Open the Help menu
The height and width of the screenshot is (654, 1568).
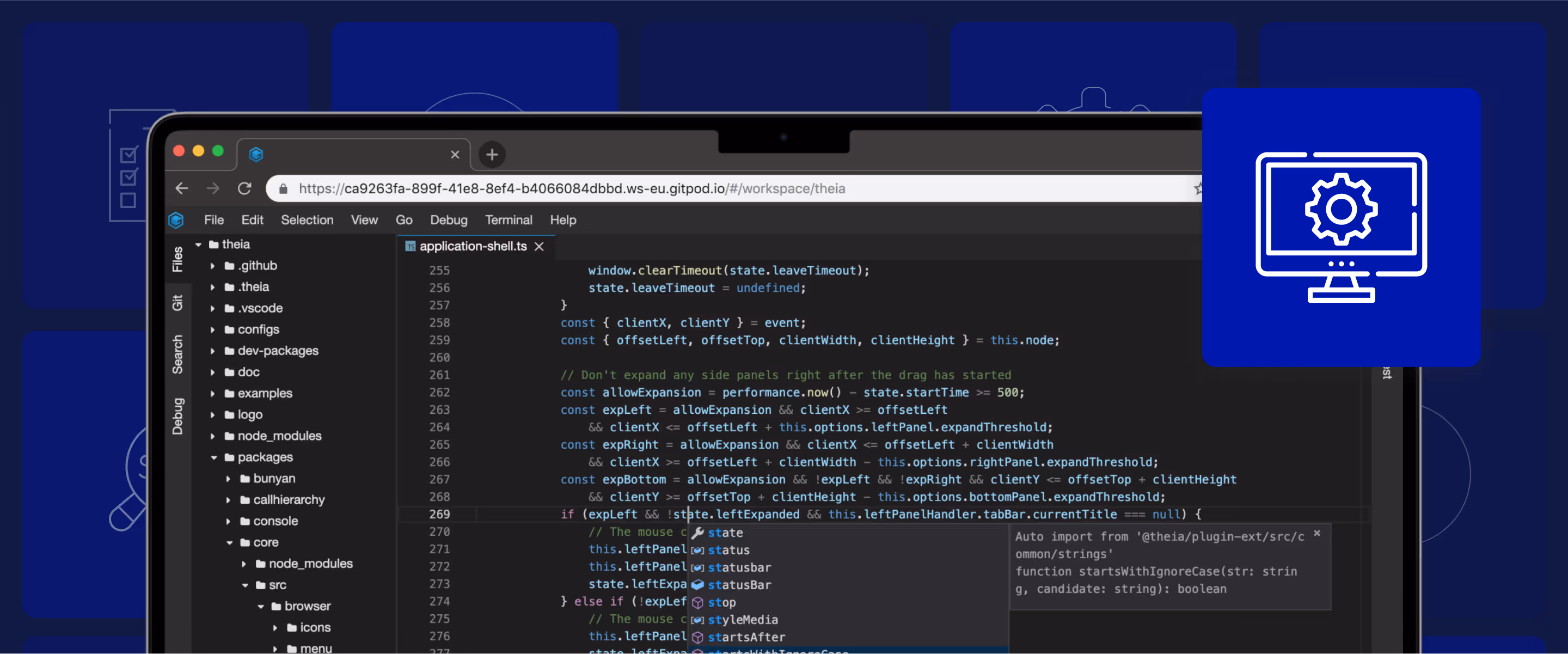coord(563,220)
